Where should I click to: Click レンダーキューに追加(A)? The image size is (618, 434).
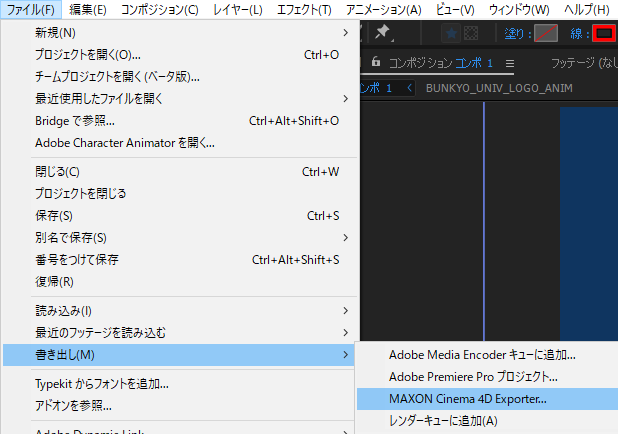point(445,421)
